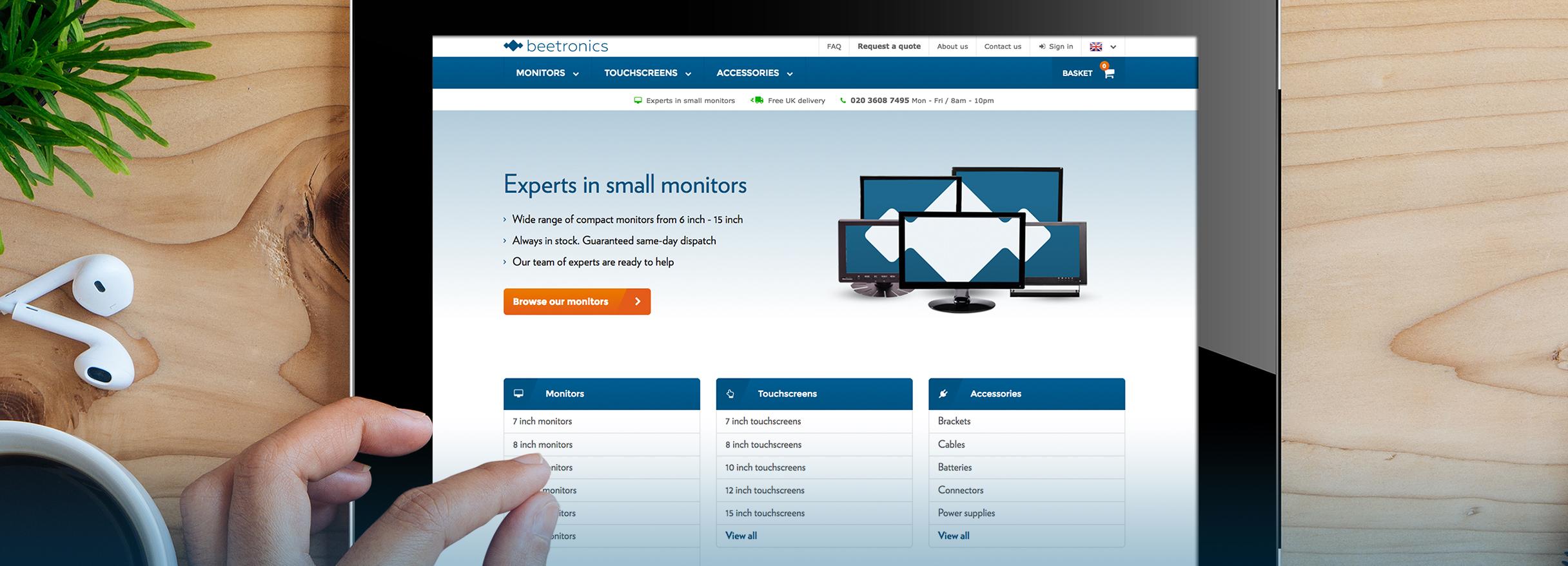
Task: Click the monitors product image
Action: tap(962, 240)
